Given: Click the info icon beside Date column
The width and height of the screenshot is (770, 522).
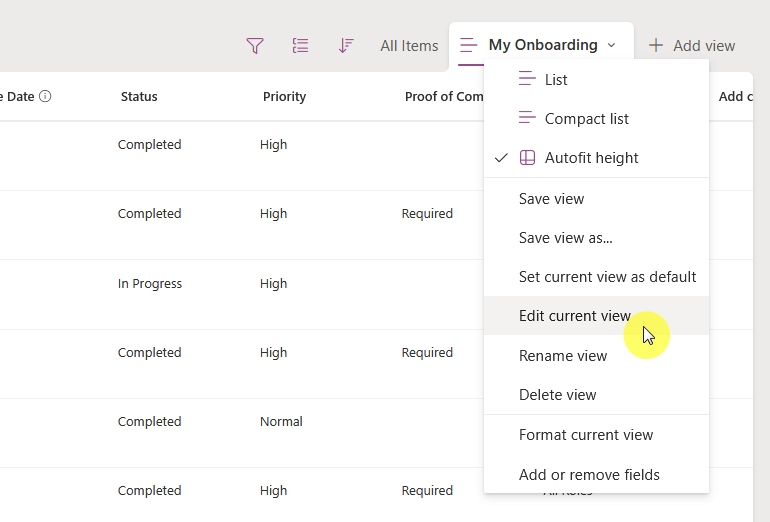Looking at the screenshot, I should pyautogui.click(x=45, y=96).
